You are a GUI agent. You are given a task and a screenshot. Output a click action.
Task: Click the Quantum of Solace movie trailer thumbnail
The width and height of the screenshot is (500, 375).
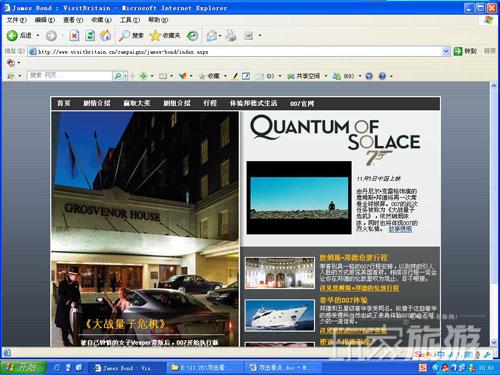tap(299, 198)
